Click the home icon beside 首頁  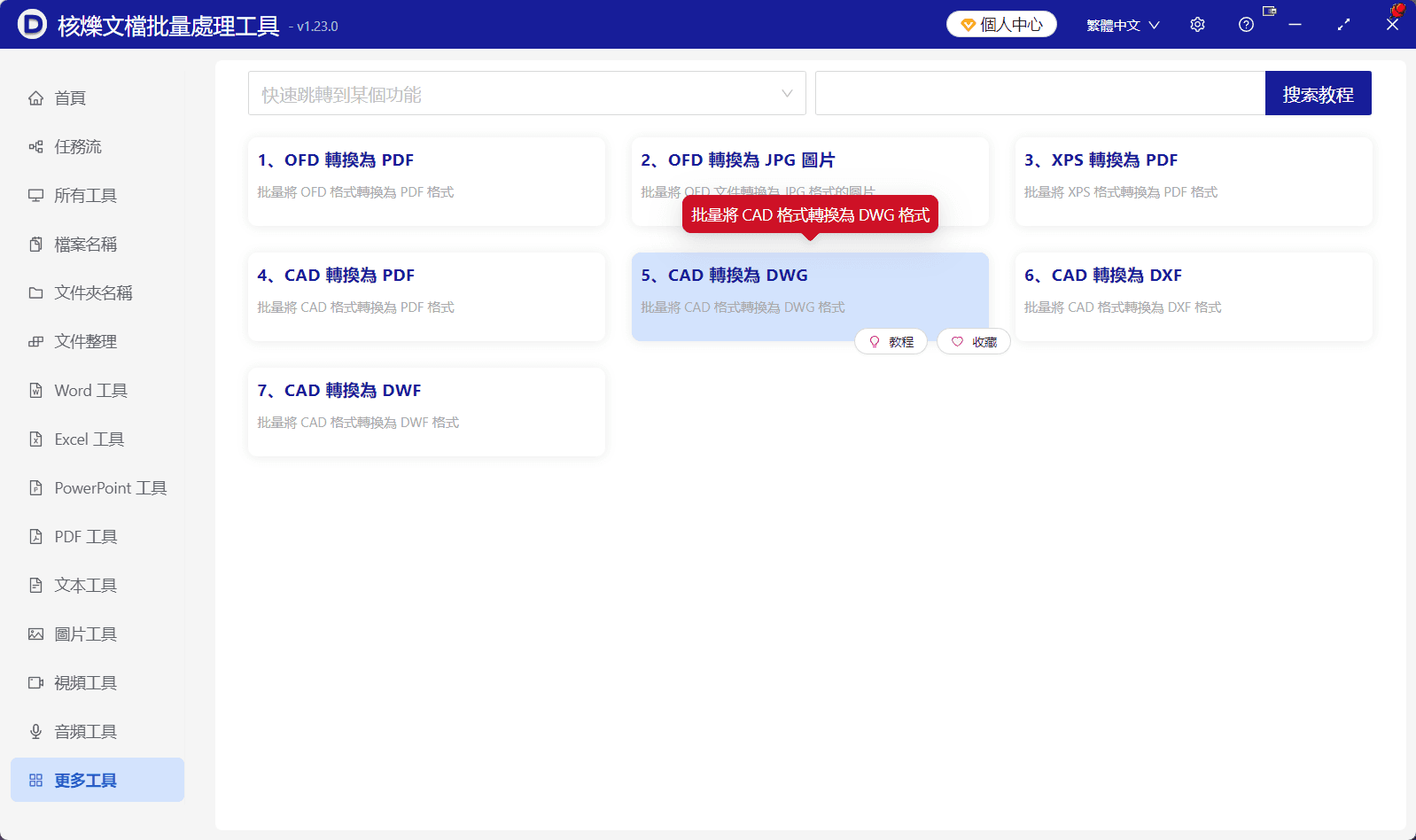coord(35,97)
